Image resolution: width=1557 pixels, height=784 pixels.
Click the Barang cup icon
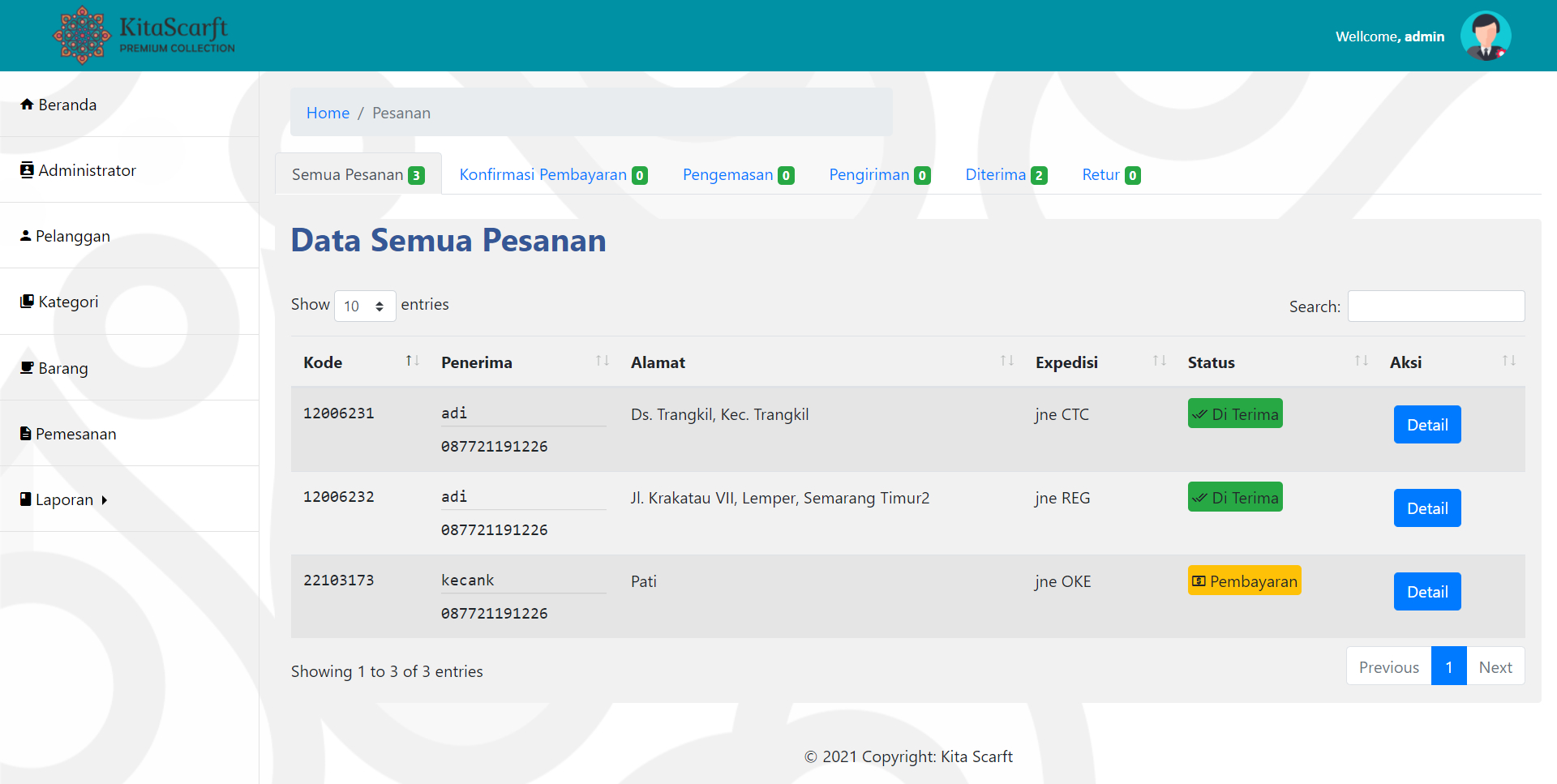(x=27, y=368)
